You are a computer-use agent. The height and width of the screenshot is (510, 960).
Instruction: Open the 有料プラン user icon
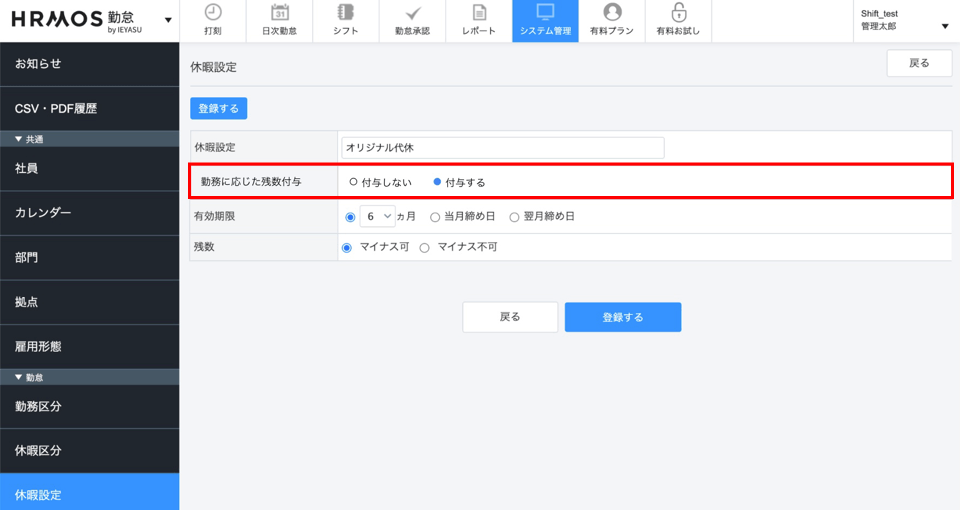tap(612, 13)
